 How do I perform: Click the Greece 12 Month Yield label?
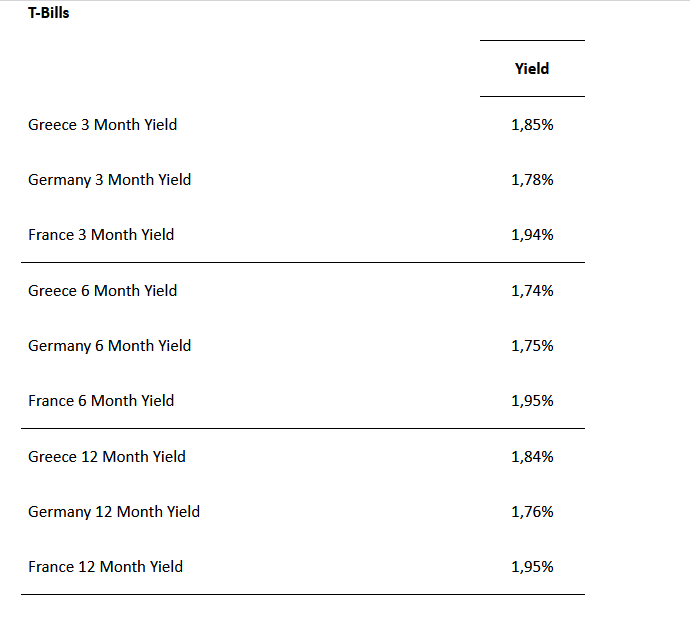pos(107,457)
